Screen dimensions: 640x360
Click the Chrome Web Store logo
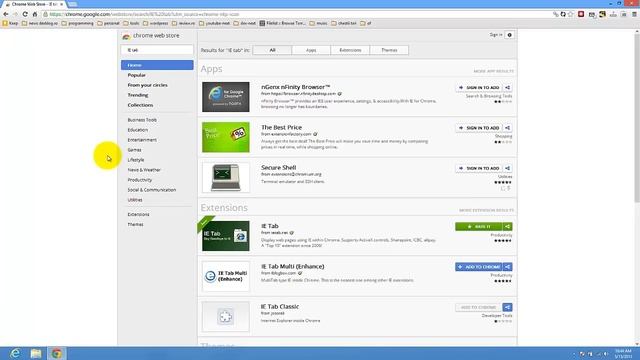151,36
